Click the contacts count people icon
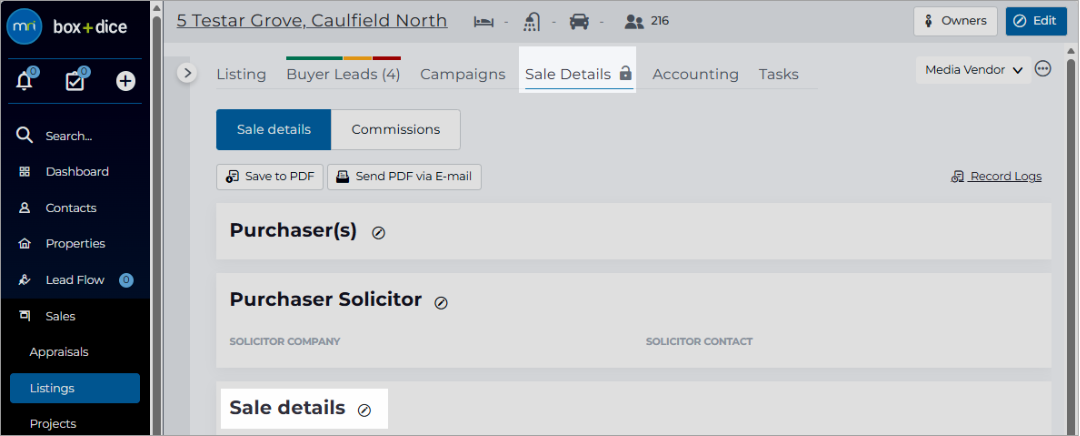 (634, 21)
